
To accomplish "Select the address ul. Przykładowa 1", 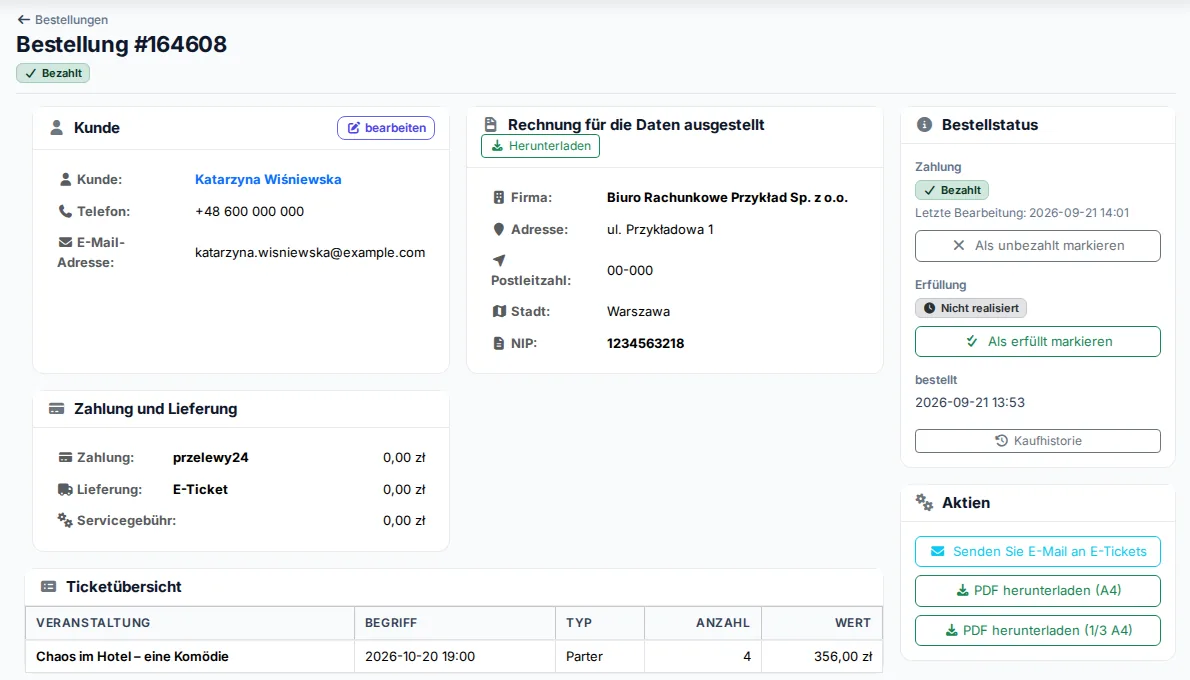I will (660, 229).
